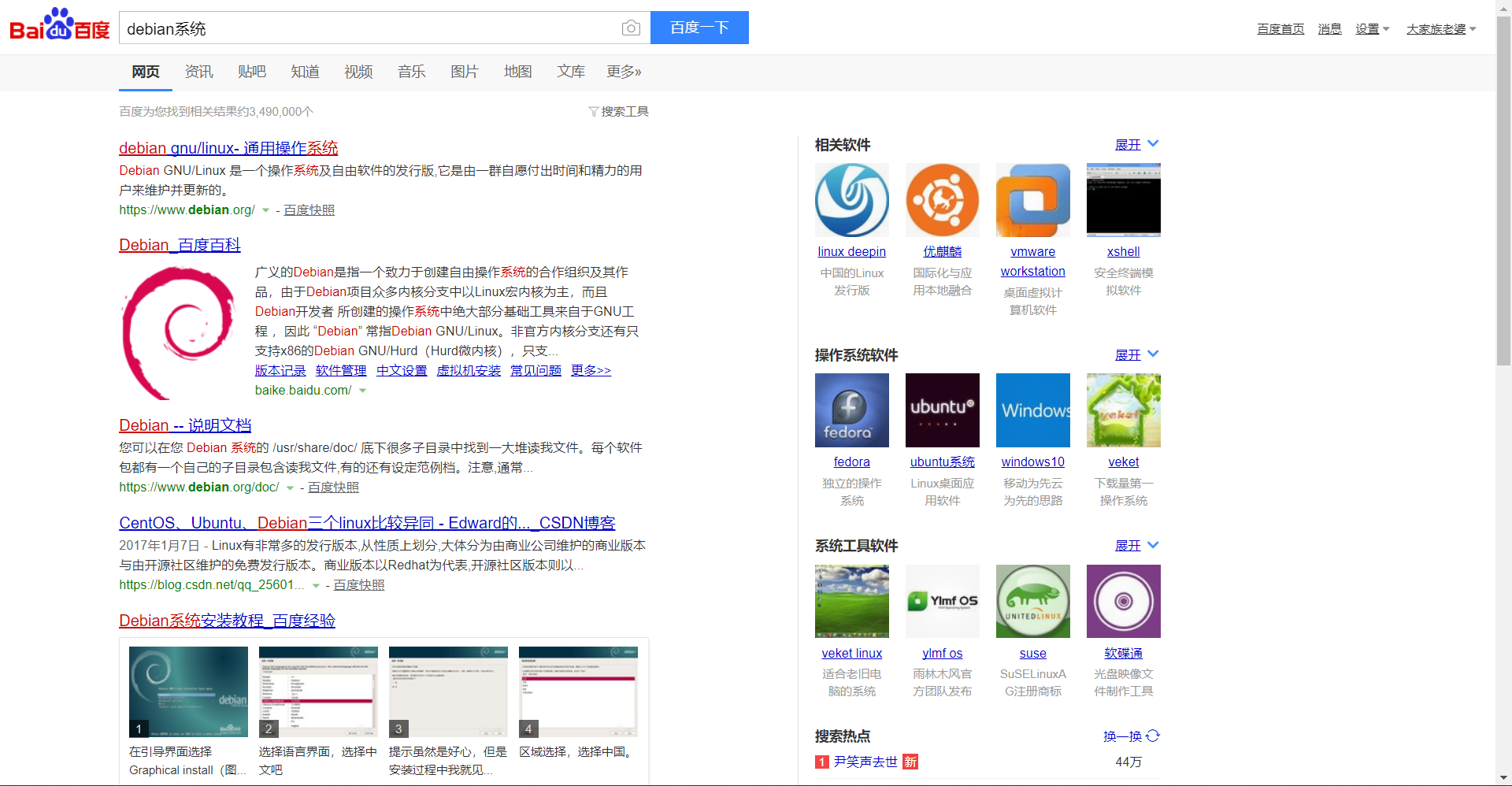Viewport: 1512px width, 786px height.
Task: Open dropdown arrow after baike.baidu.com/ URL
Action: click(362, 391)
